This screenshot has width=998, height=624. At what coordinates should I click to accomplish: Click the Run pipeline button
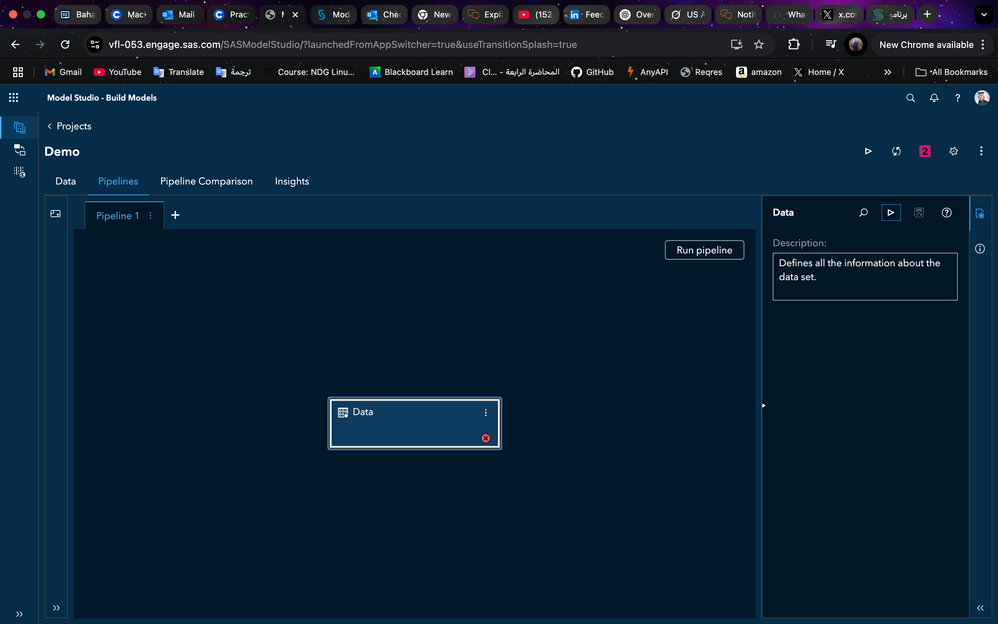pyautogui.click(x=704, y=250)
